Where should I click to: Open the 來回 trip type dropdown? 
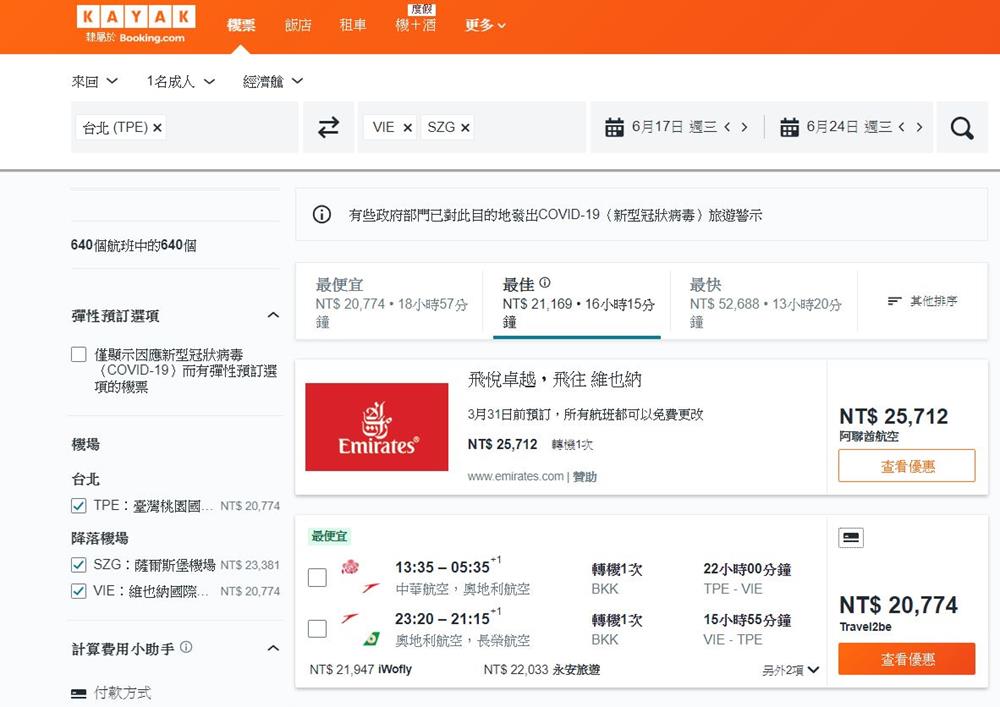(x=95, y=81)
